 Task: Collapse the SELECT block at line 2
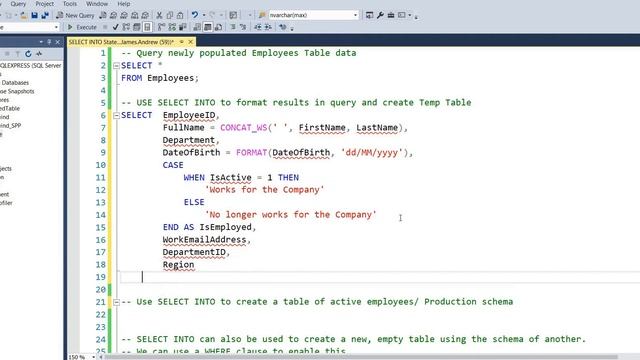point(116,66)
